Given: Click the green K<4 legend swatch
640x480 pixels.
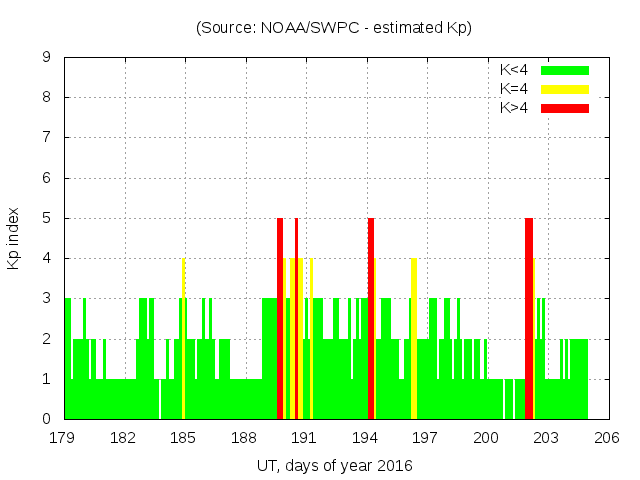Looking at the screenshot, I should point(565,70).
